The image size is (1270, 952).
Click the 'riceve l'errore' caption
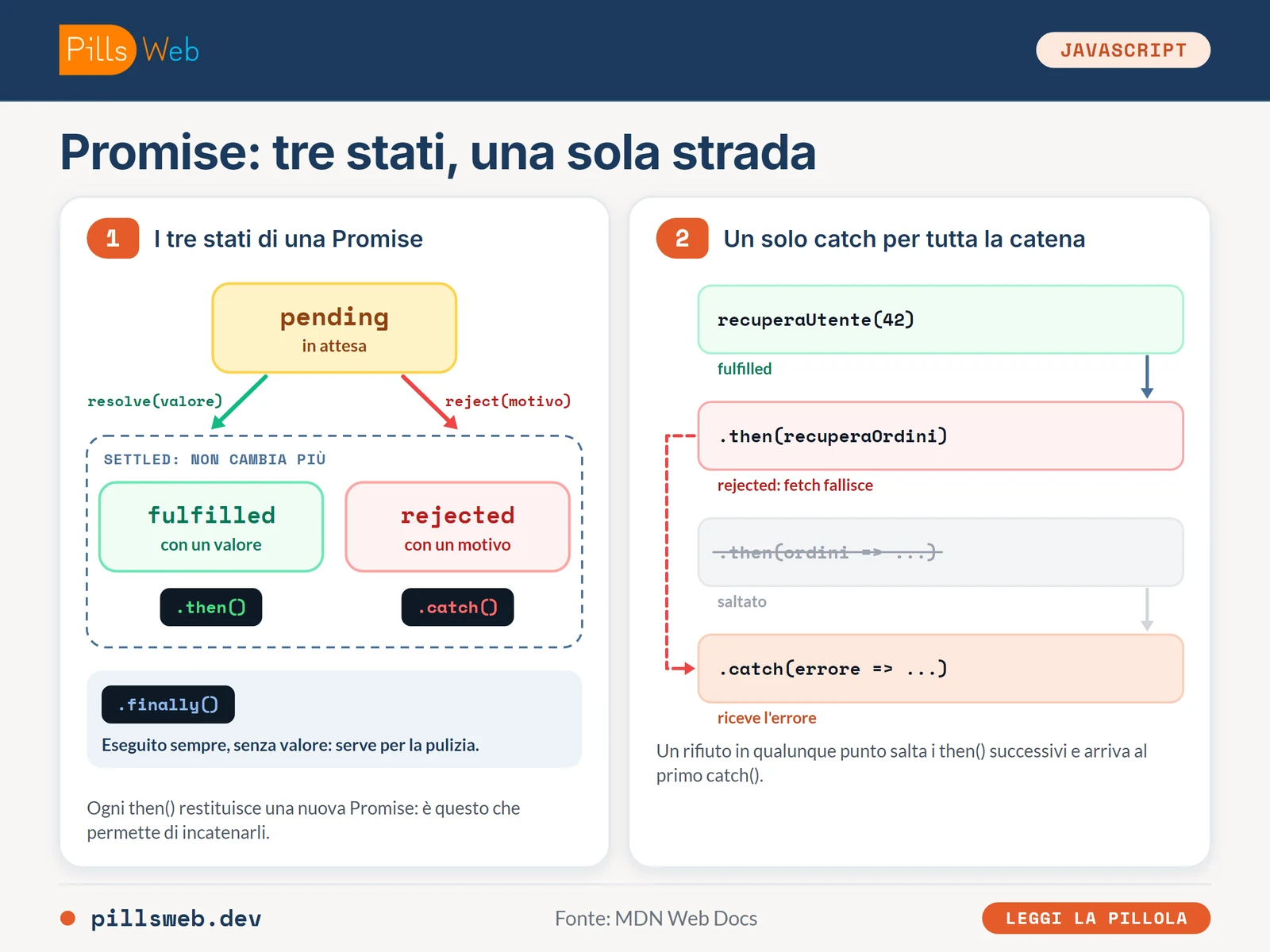click(767, 718)
